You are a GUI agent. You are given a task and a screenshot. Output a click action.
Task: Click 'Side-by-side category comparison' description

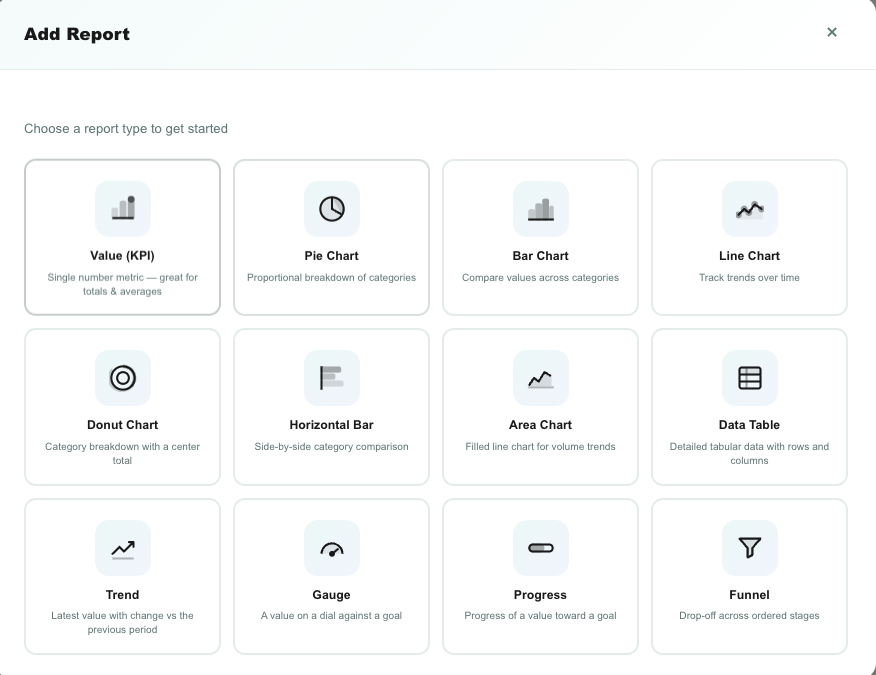point(331,446)
